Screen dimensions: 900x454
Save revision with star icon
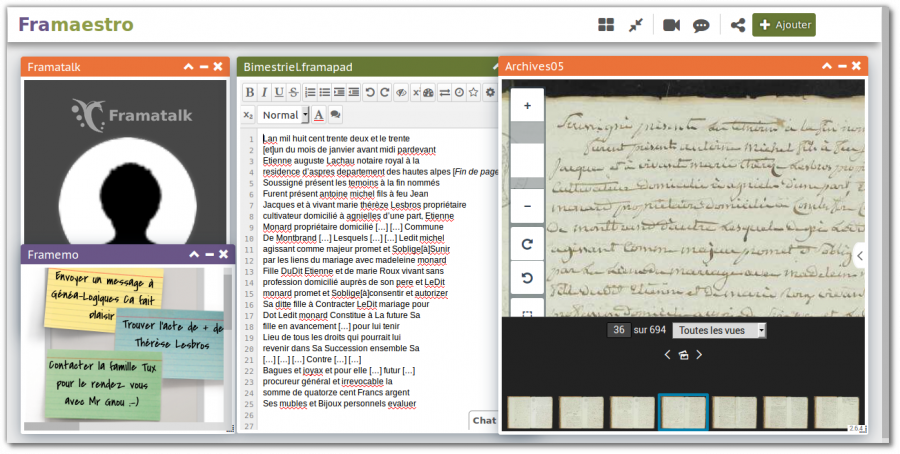[x=473, y=92]
